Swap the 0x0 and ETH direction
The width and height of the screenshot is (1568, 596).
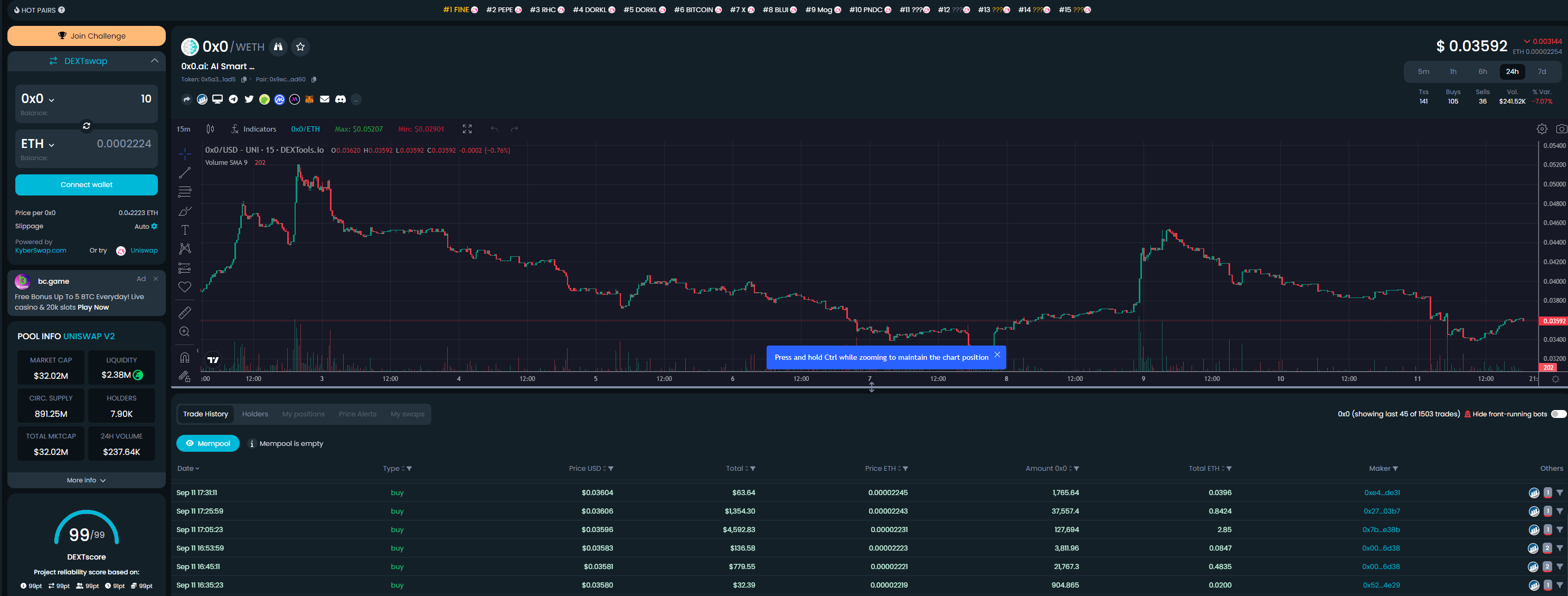tap(87, 126)
